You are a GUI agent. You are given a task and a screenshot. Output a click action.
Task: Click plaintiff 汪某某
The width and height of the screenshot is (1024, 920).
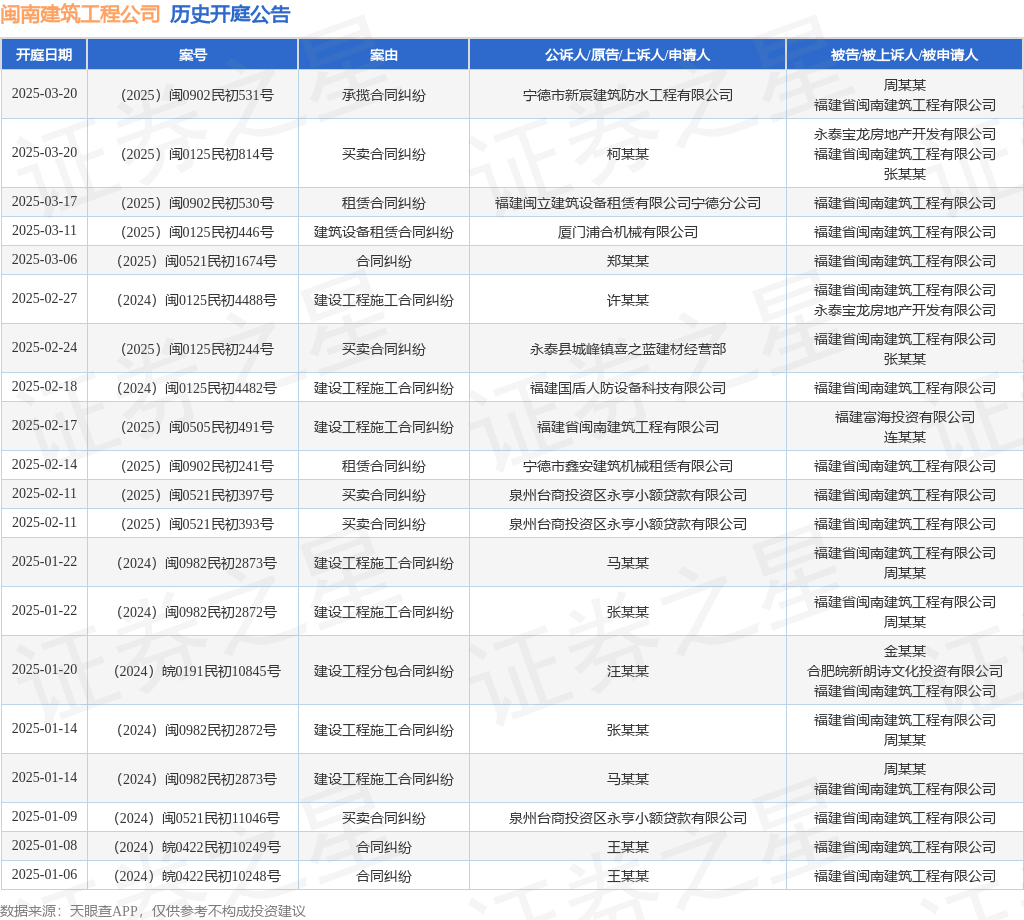(628, 671)
